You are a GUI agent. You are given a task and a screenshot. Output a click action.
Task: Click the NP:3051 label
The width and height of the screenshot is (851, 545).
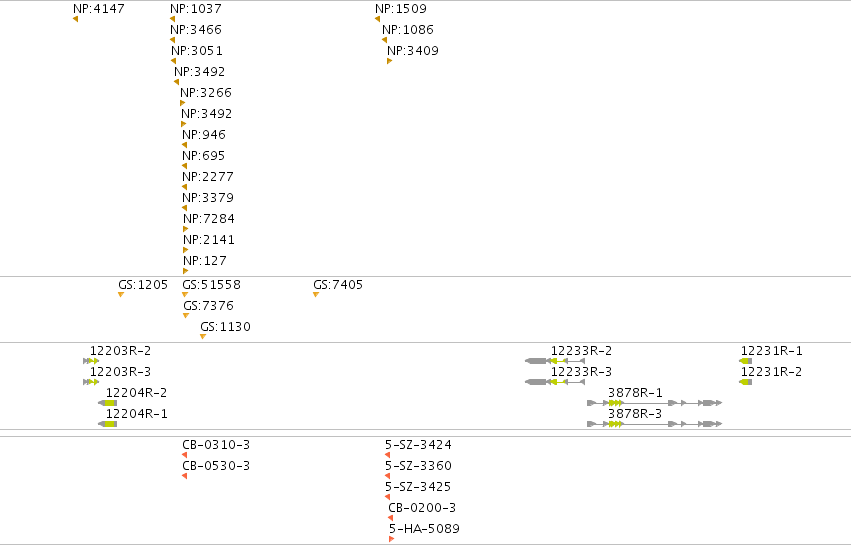pyautogui.click(x=197, y=51)
